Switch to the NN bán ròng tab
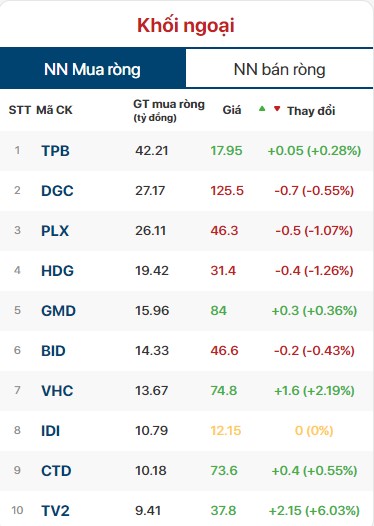 pos(279,69)
